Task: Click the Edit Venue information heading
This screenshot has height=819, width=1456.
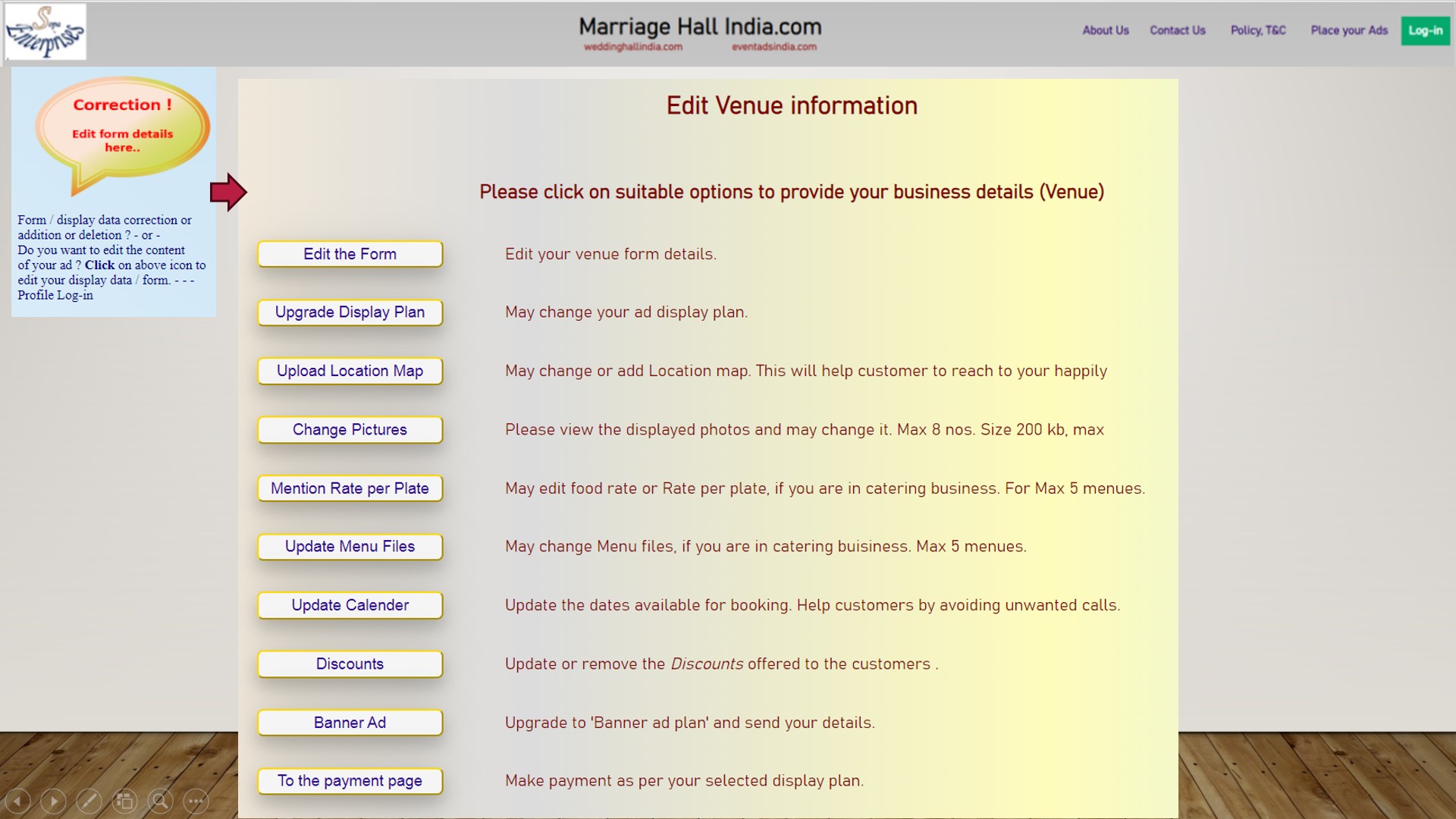Action: 792,105
